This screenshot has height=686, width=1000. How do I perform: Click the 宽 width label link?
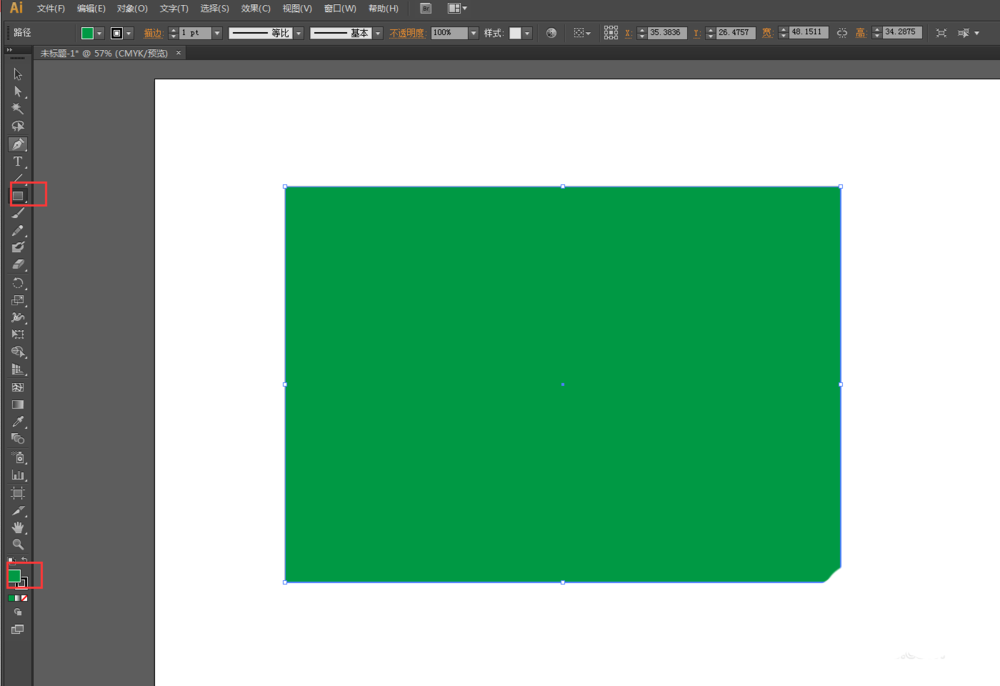(x=767, y=33)
